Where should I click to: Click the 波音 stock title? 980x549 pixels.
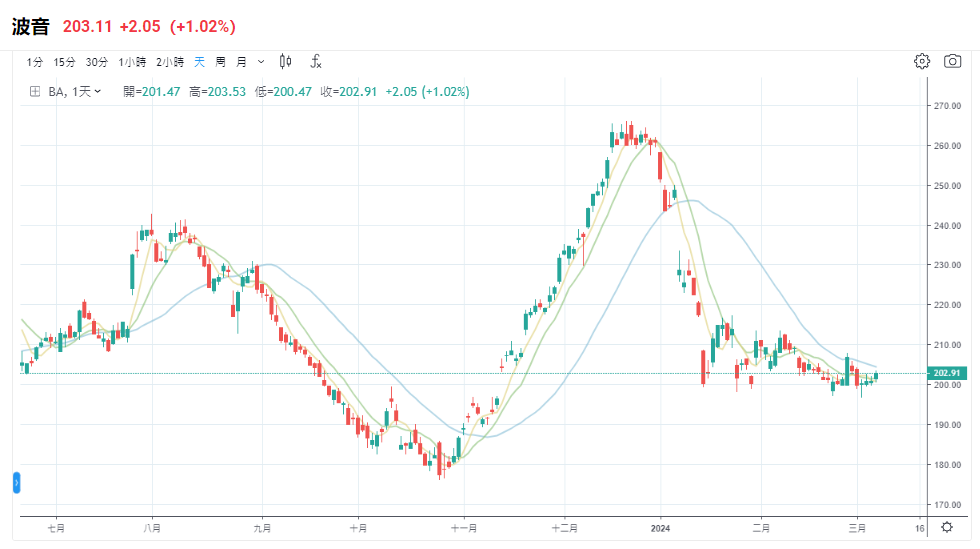point(30,27)
